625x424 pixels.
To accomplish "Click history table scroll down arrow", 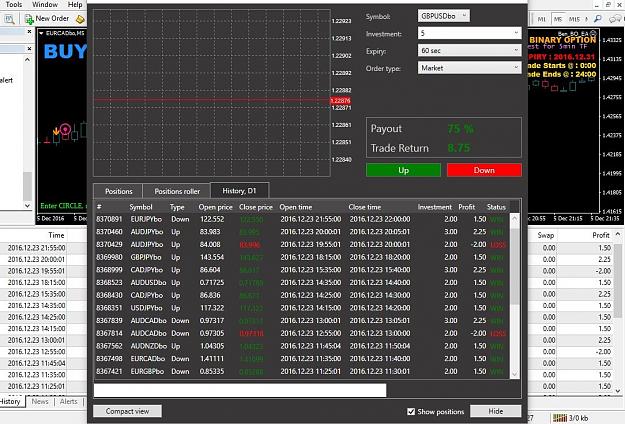I will point(515,374).
